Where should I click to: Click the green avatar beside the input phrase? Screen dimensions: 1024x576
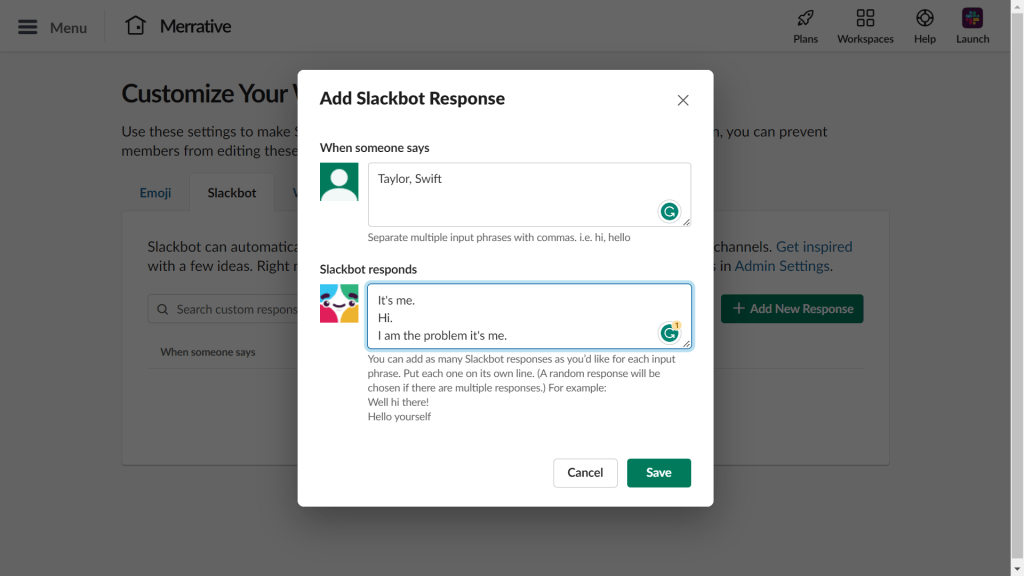[x=339, y=181]
